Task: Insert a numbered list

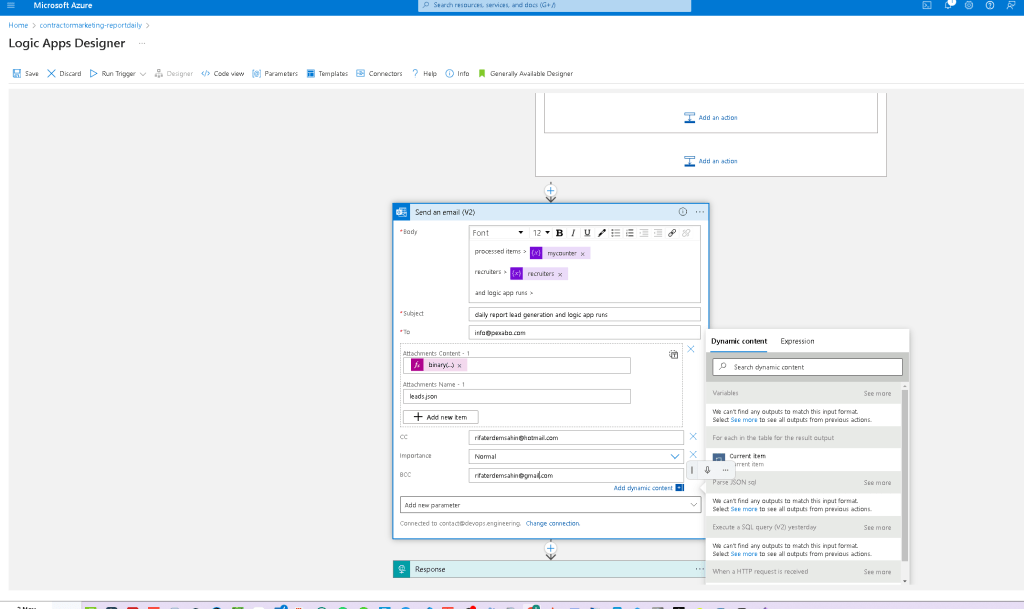Action: [x=630, y=233]
